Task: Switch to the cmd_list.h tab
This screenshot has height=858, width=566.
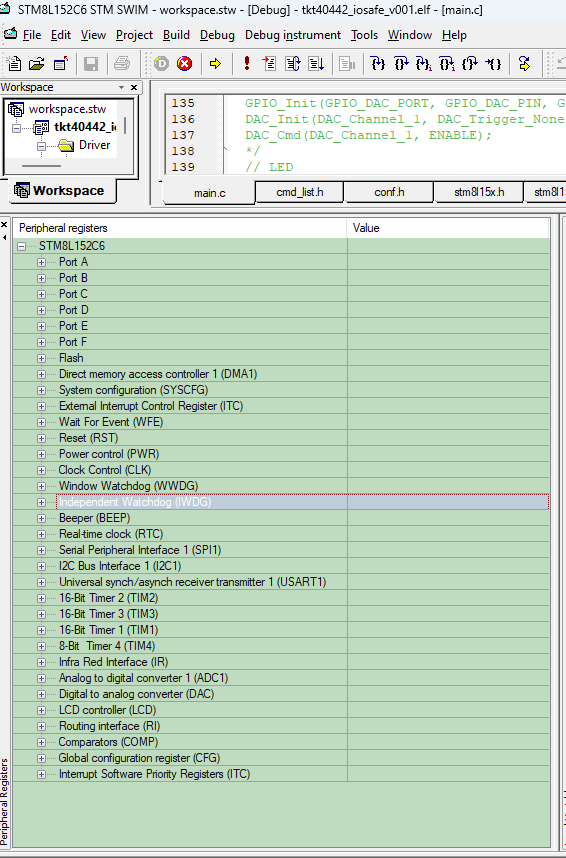Action: [299, 192]
